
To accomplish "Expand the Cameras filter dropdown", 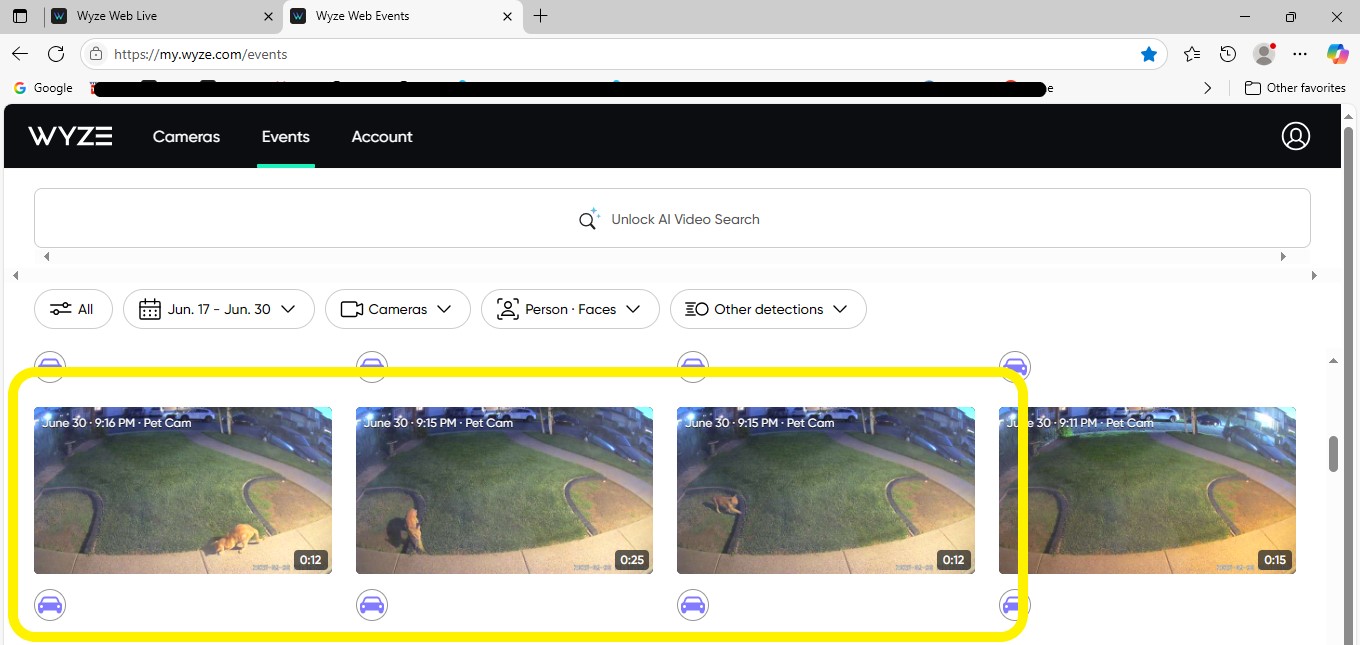I will click(397, 309).
